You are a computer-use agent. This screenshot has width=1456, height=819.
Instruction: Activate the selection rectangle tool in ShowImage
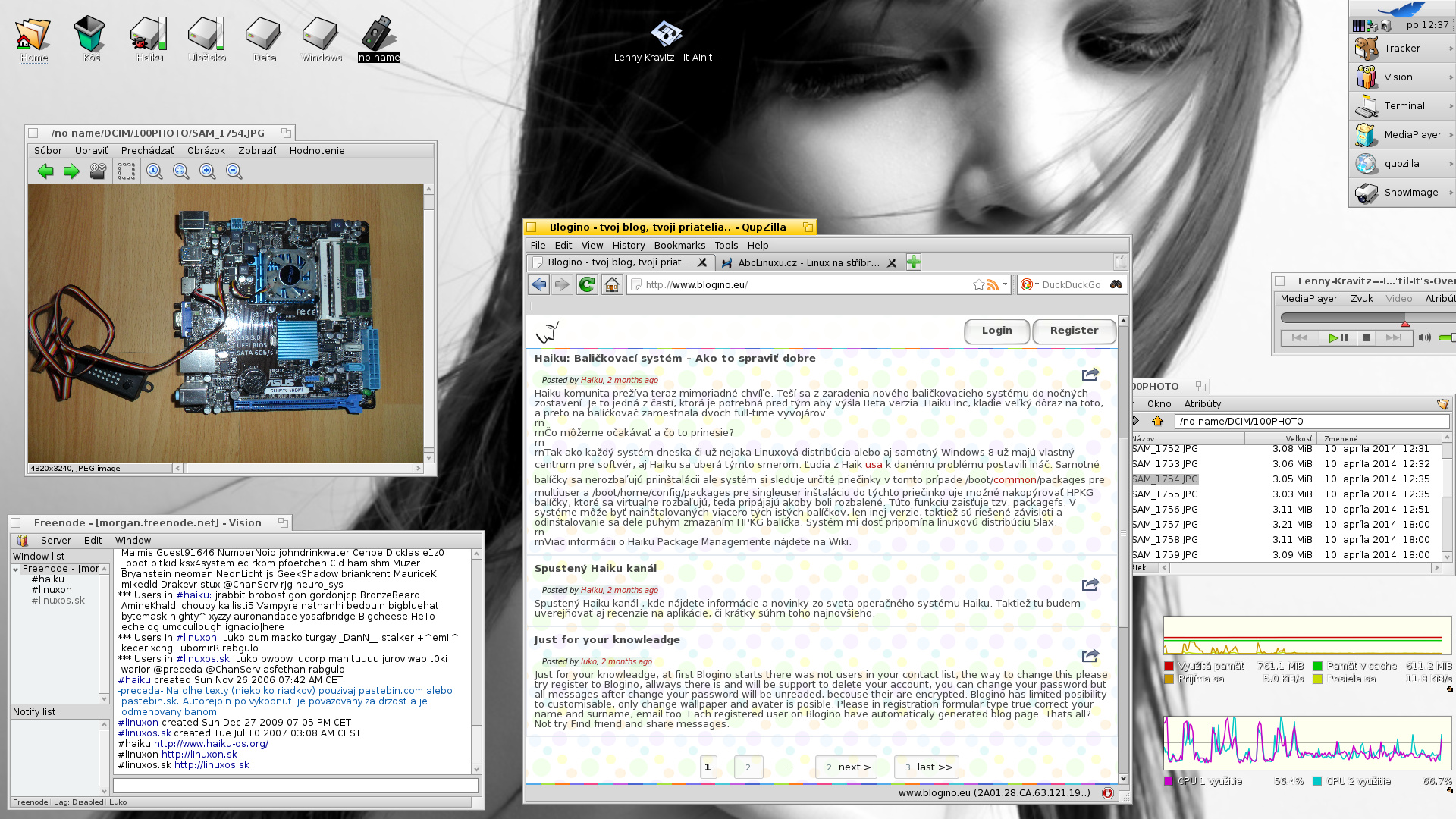(x=127, y=171)
